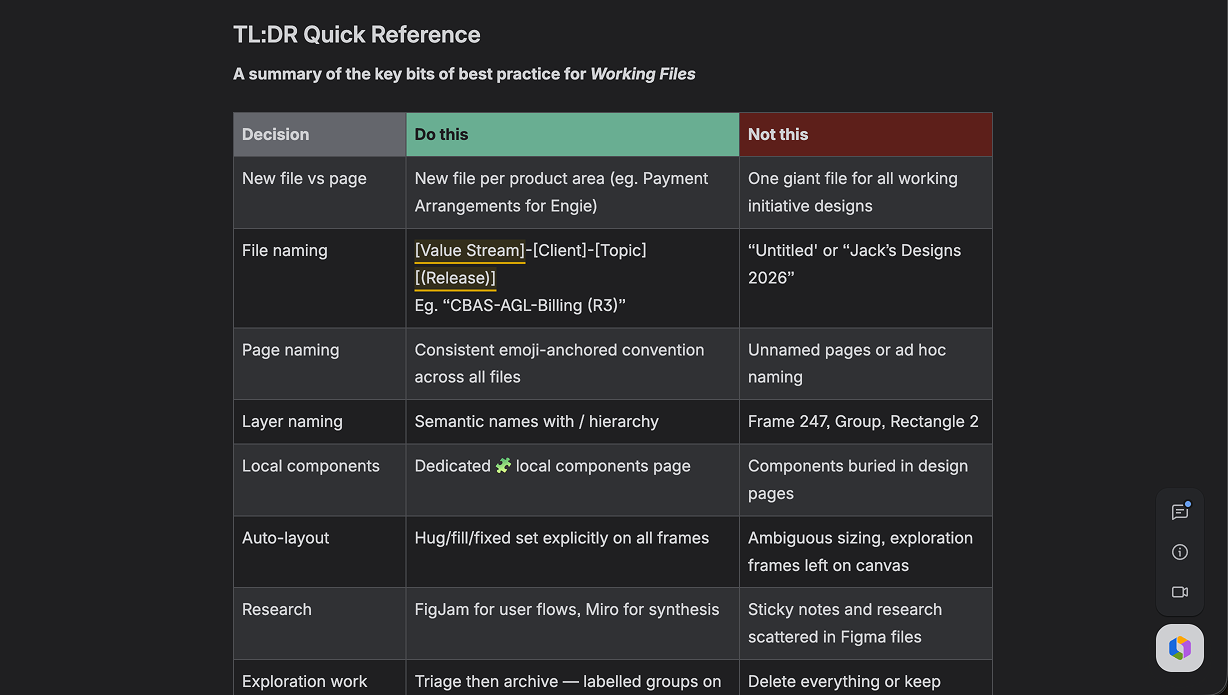Open the comments panel icon

pos(1180,512)
